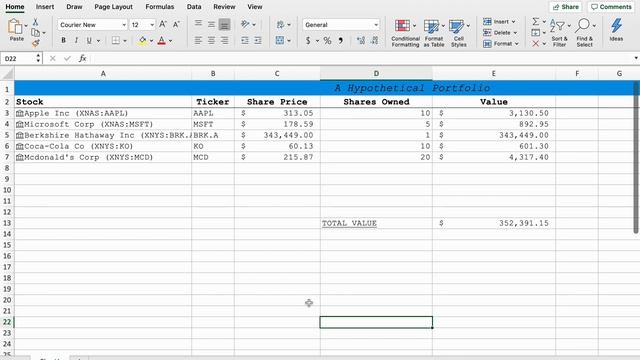Switch to the Page Layout tab
This screenshot has width=640, height=360.
(x=113, y=7)
